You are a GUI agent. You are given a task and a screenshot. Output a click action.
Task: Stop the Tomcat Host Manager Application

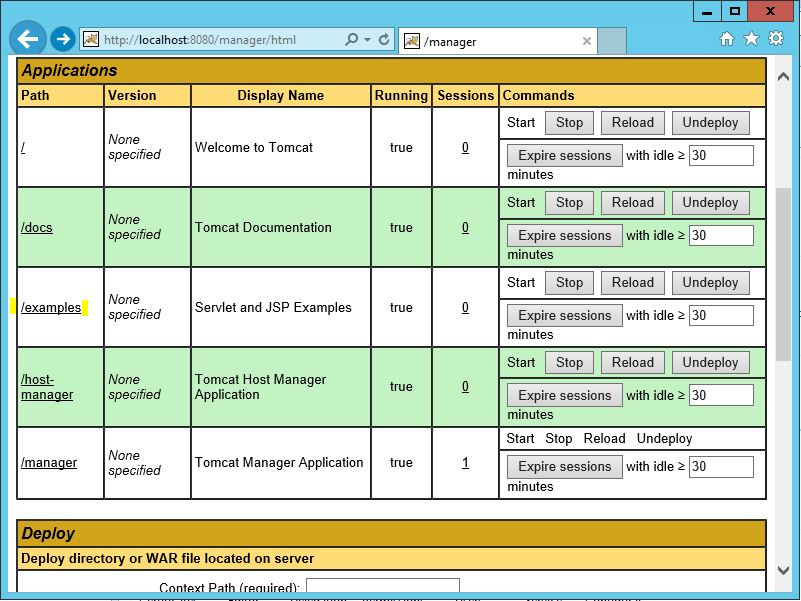pyautogui.click(x=569, y=363)
